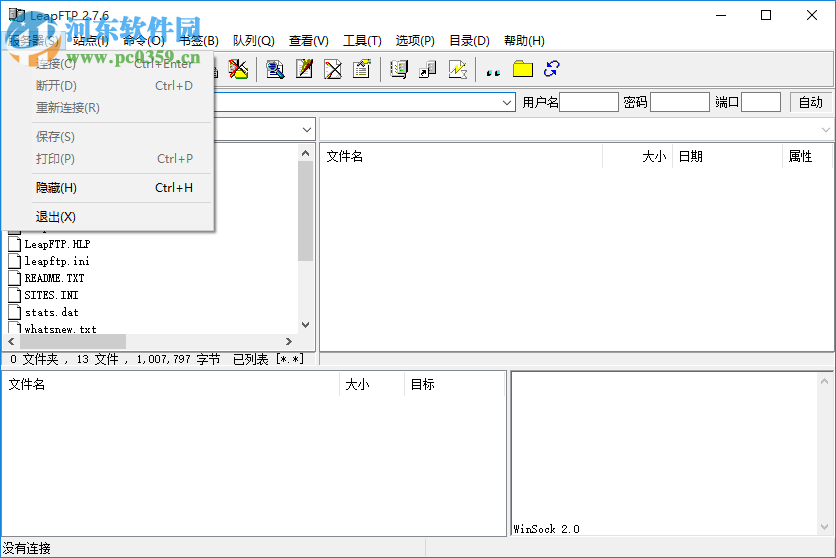Open the site manager book icon
Image resolution: width=836 pixels, height=558 pixels.
point(399,69)
